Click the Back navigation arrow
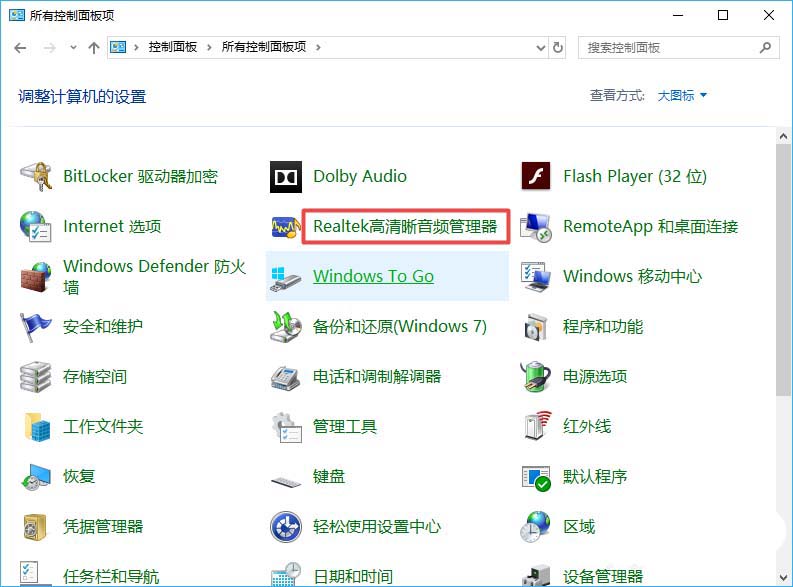This screenshot has height=587, width=793. pyautogui.click(x=20, y=48)
